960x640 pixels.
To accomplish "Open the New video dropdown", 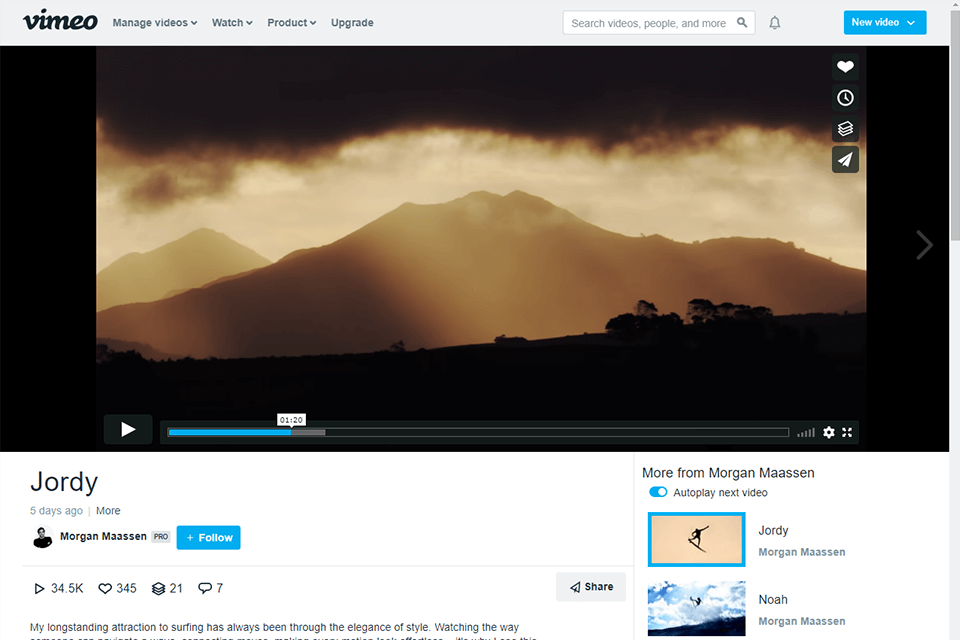I will point(885,21).
